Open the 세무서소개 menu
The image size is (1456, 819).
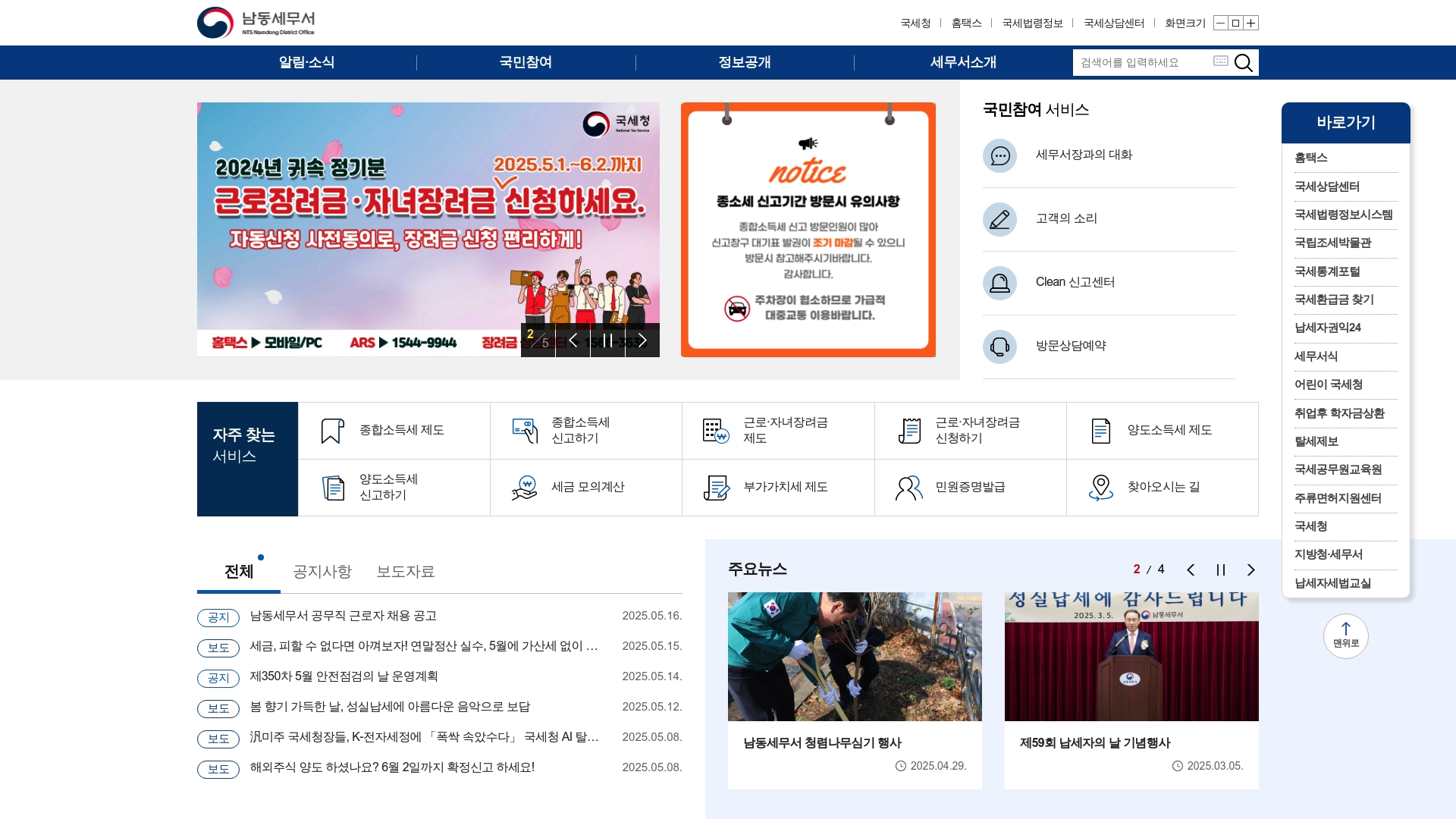click(x=963, y=62)
